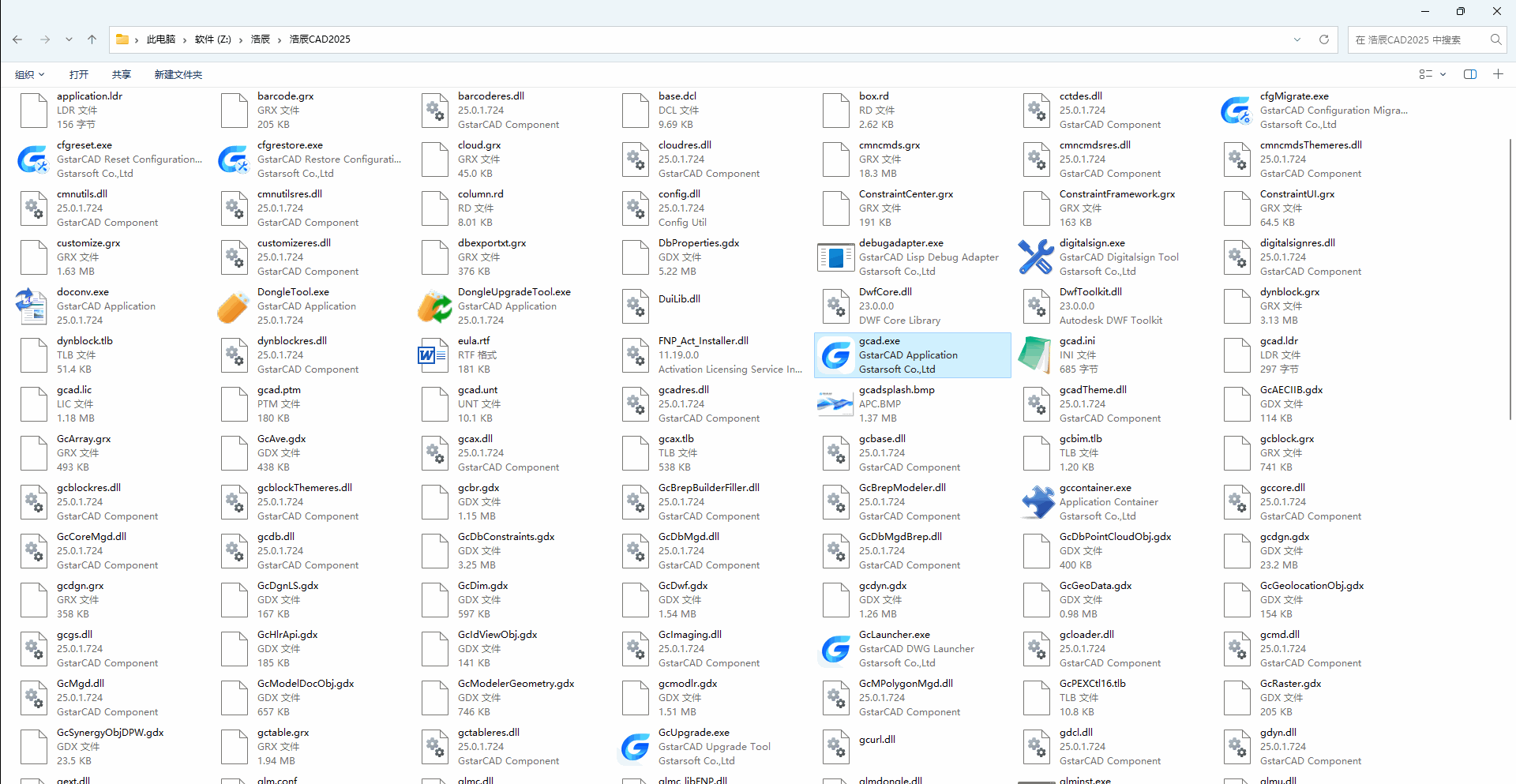This screenshot has height=784, width=1516.
Task: Open the 组织 dropdown menu
Action: [x=29, y=74]
